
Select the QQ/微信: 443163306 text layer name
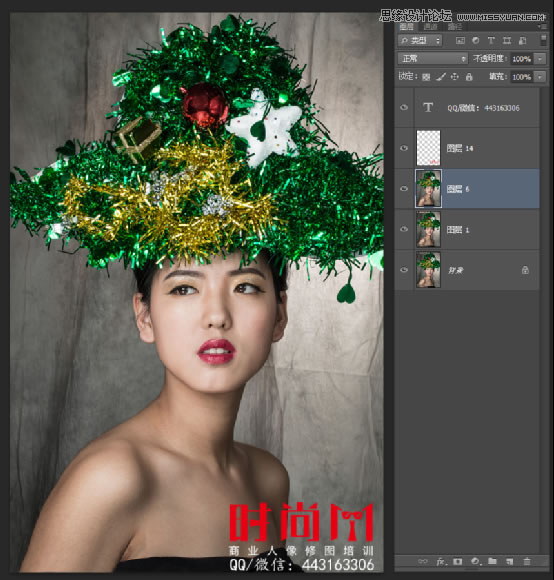tap(483, 108)
